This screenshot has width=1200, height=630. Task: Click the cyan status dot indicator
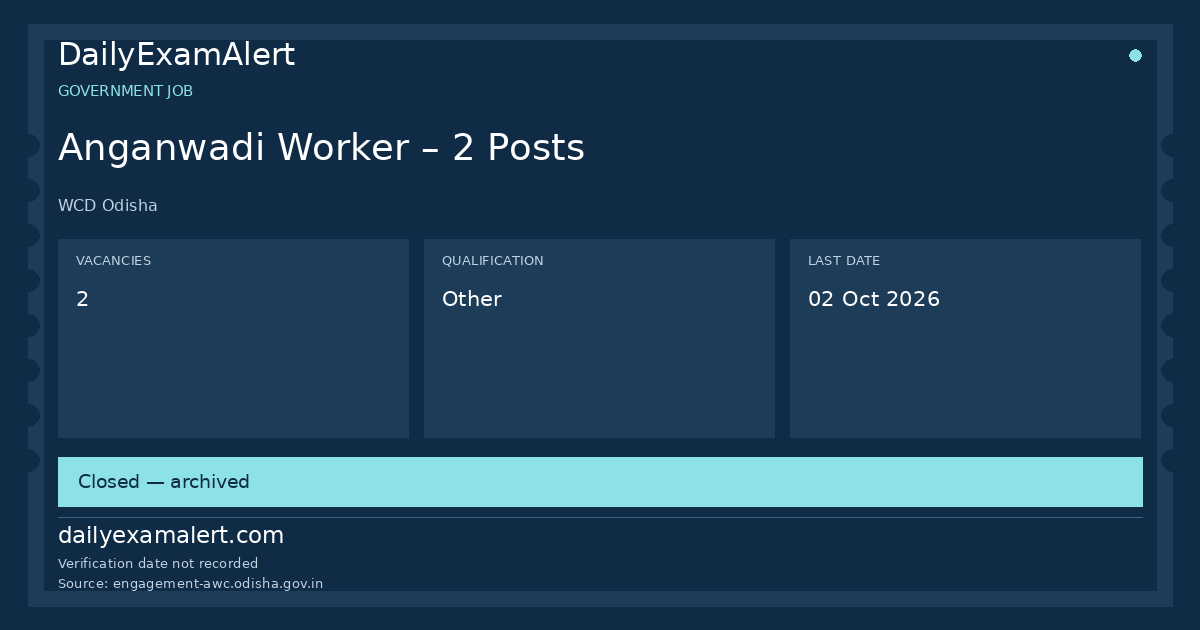coord(1135,56)
